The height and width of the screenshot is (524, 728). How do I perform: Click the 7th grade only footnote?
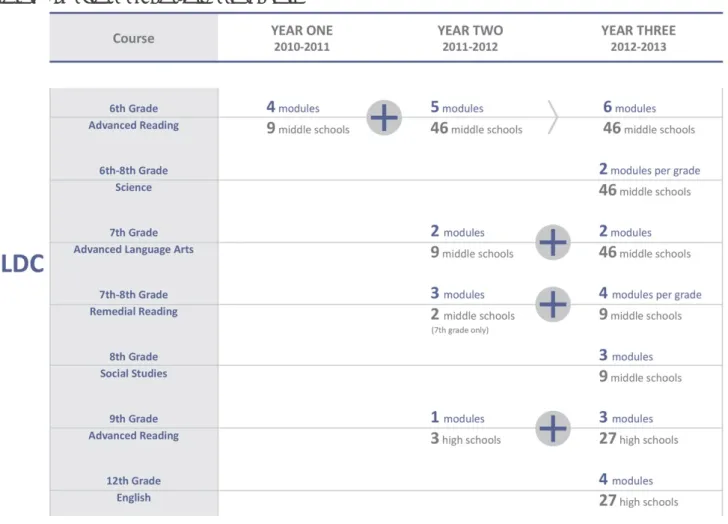tap(460, 330)
